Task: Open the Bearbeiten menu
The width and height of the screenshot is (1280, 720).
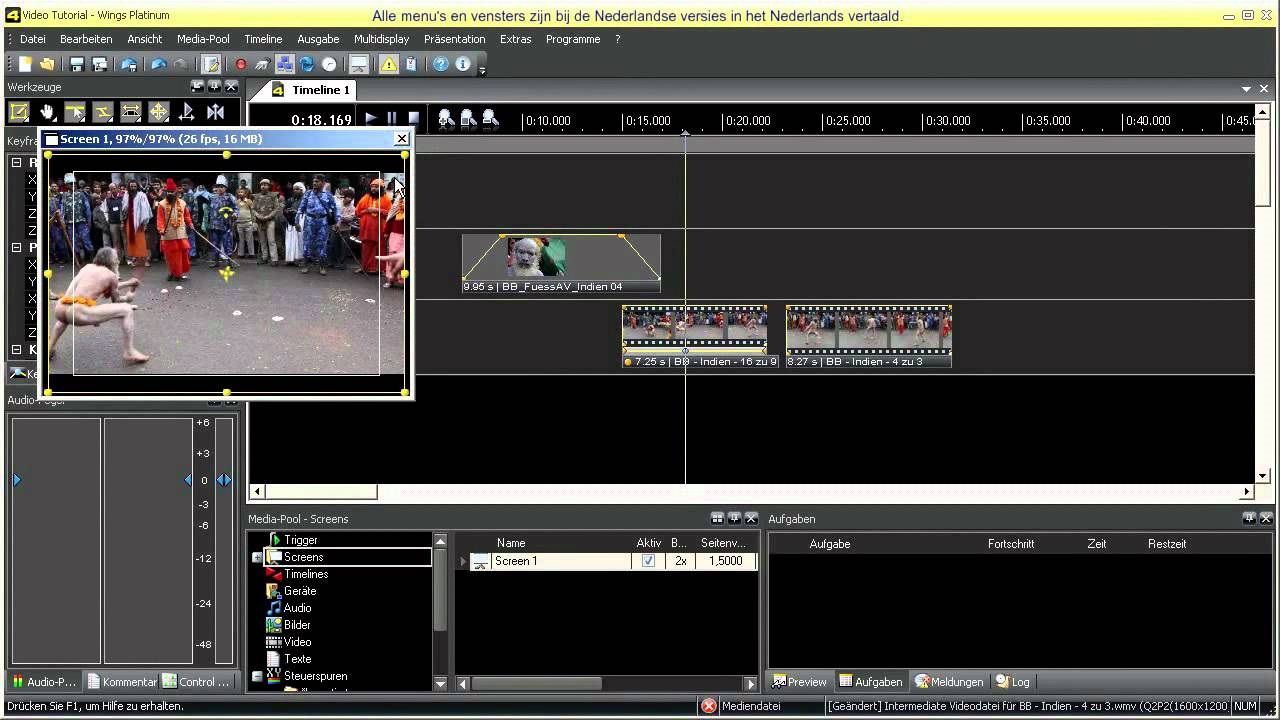Action: click(x=86, y=39)
